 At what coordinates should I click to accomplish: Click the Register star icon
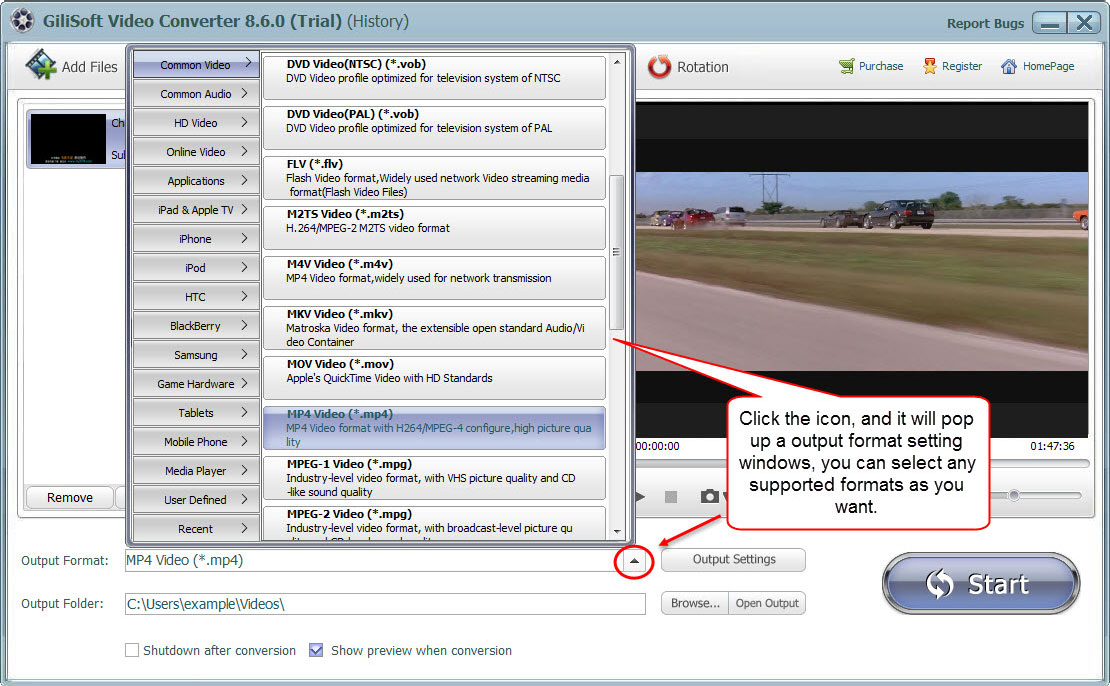tap(929, 66)
